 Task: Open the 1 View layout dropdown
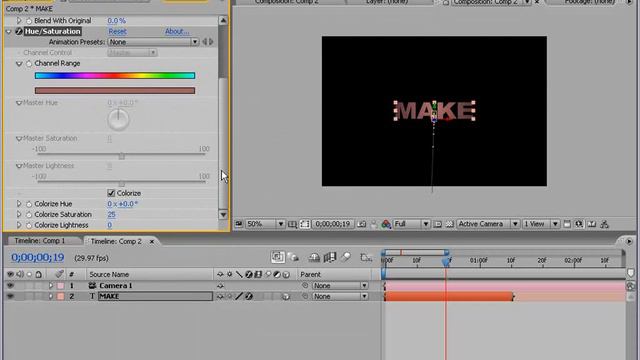pos(541,224)
